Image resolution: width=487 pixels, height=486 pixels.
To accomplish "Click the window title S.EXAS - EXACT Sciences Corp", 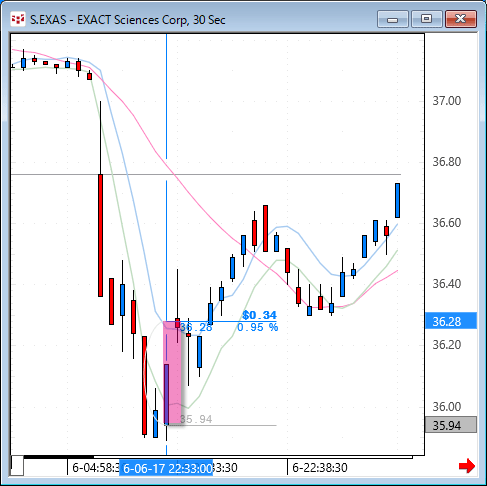I will click(128, 20).
